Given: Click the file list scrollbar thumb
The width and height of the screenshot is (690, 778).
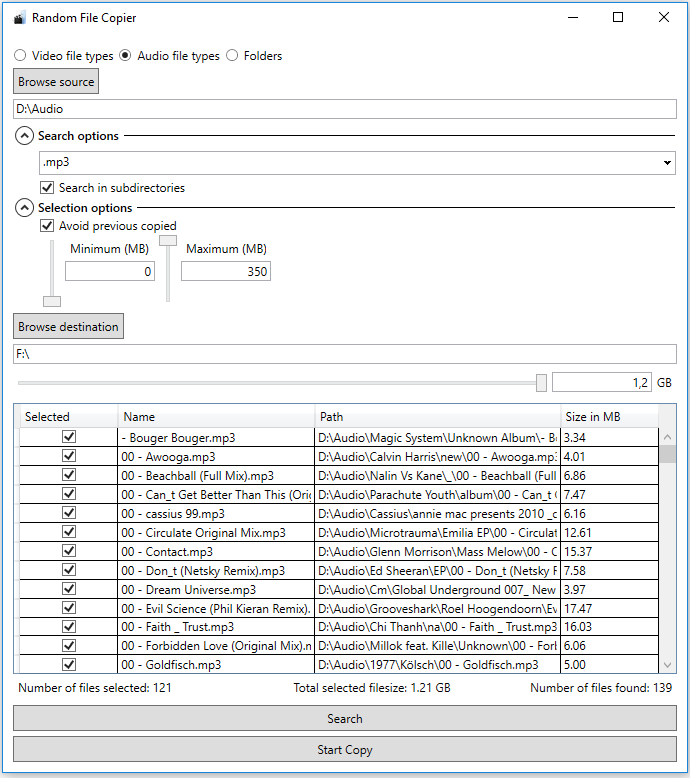Looking at the screenshot, I should point(668,454).
